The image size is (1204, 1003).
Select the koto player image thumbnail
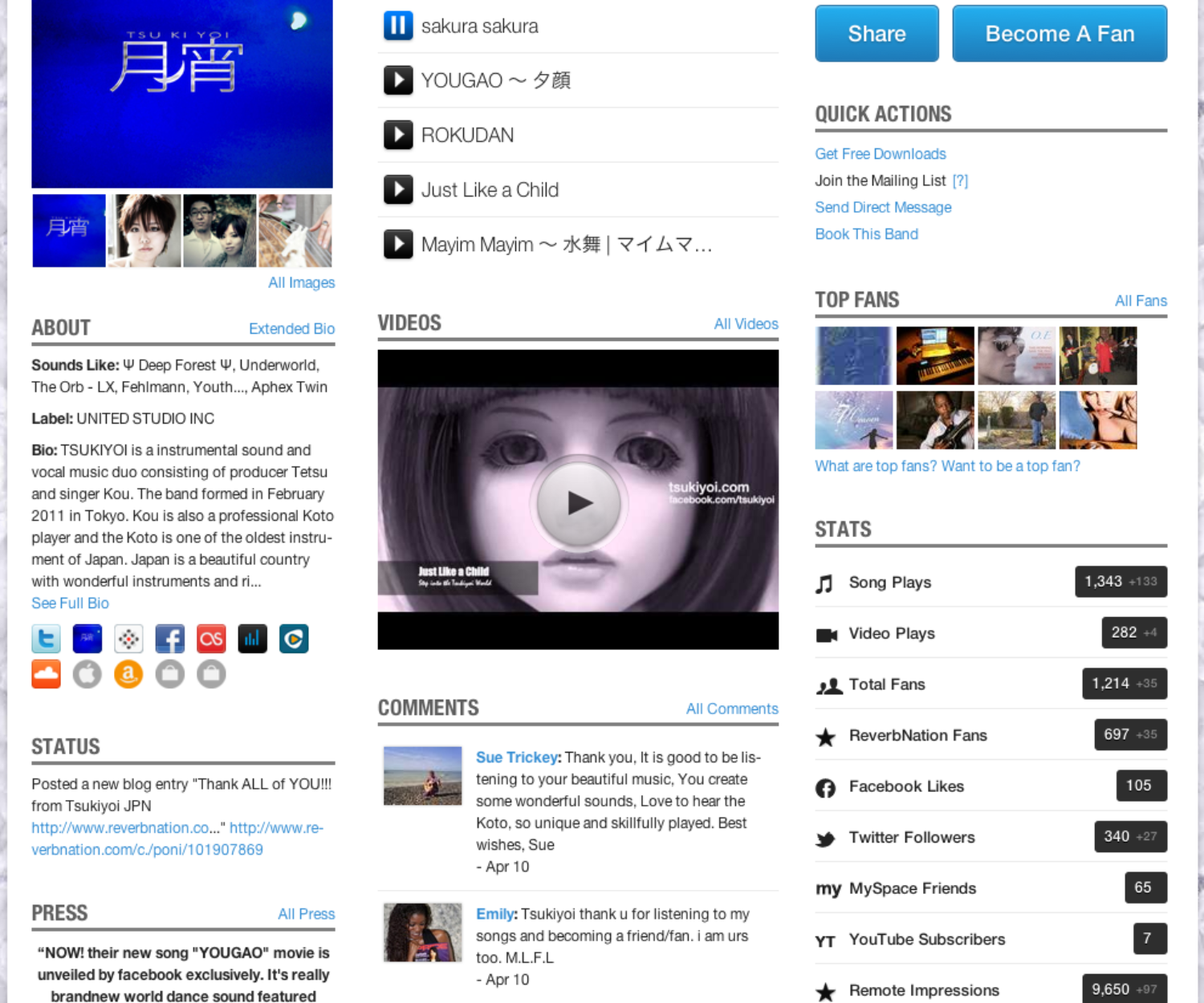tap(295, 231)
